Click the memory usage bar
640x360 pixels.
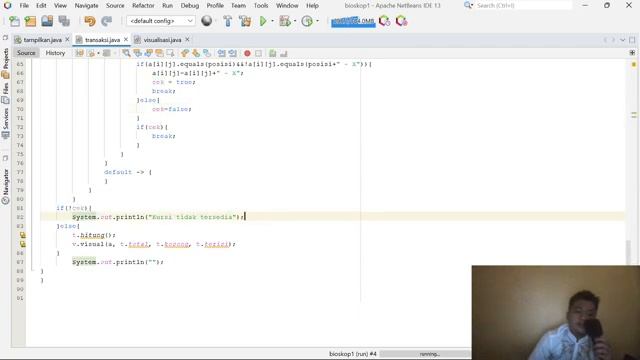click(353, 21)
